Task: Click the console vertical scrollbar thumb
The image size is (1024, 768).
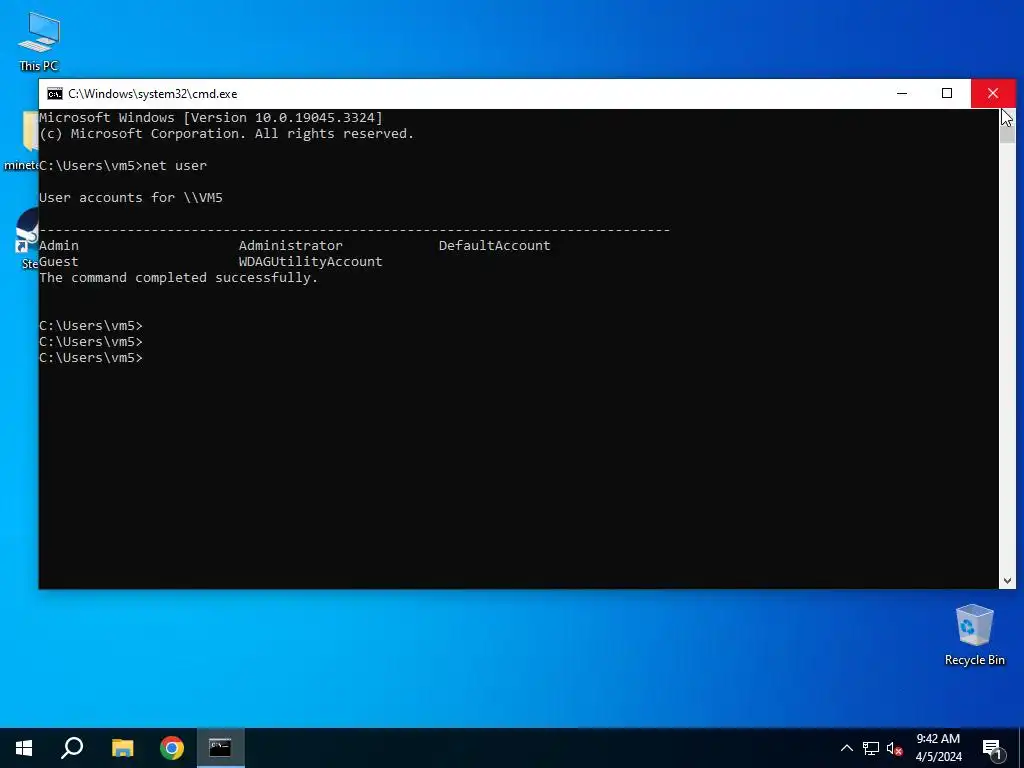Action: [x=1007, y=133]
